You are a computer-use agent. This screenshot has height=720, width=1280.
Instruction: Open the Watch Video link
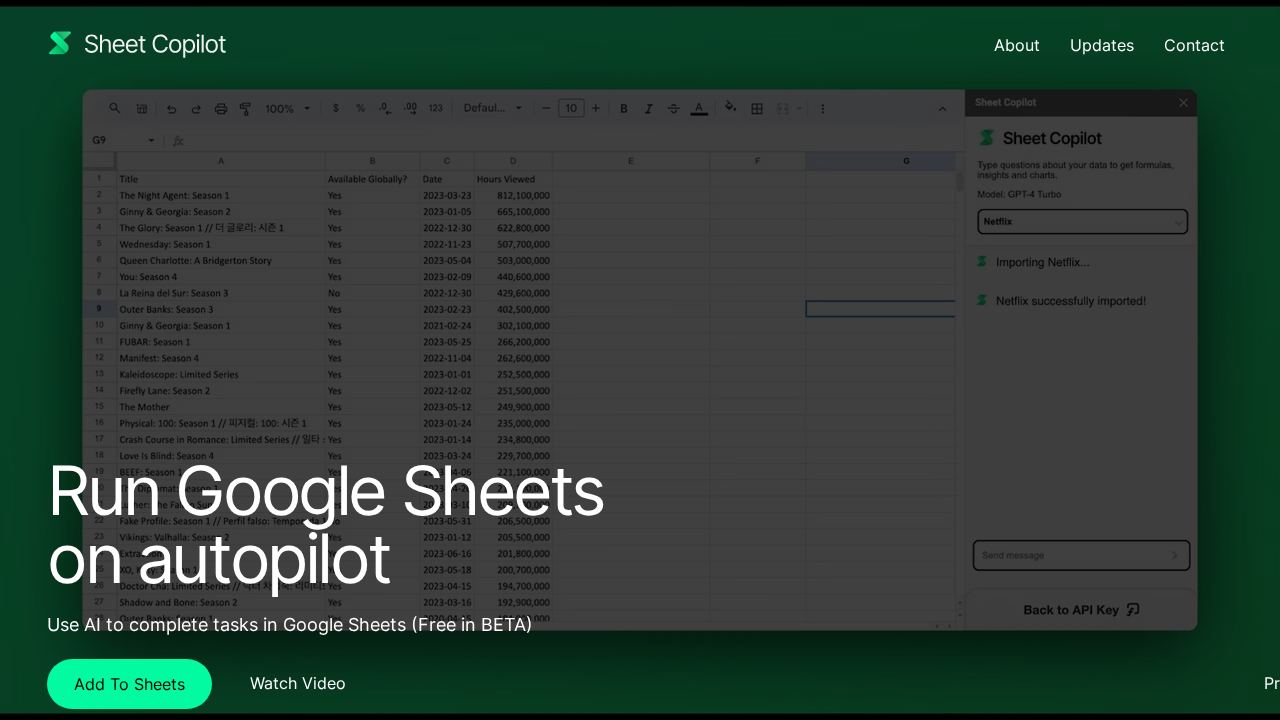coord(297,684)
